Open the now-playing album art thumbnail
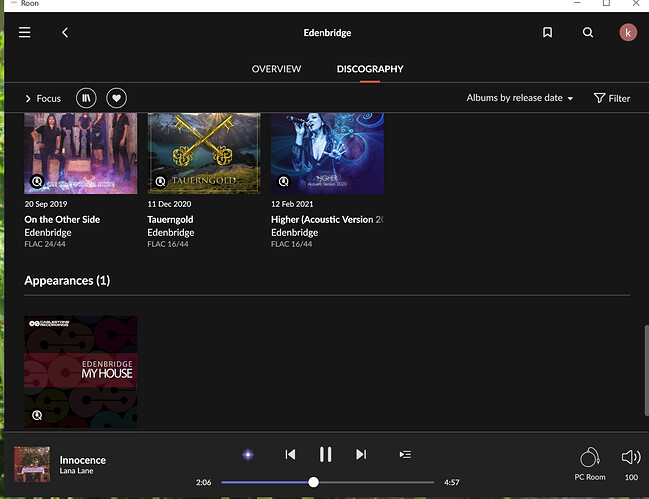Screen dimensions: 649x499 pyautogui.click(x=32, y=464)
